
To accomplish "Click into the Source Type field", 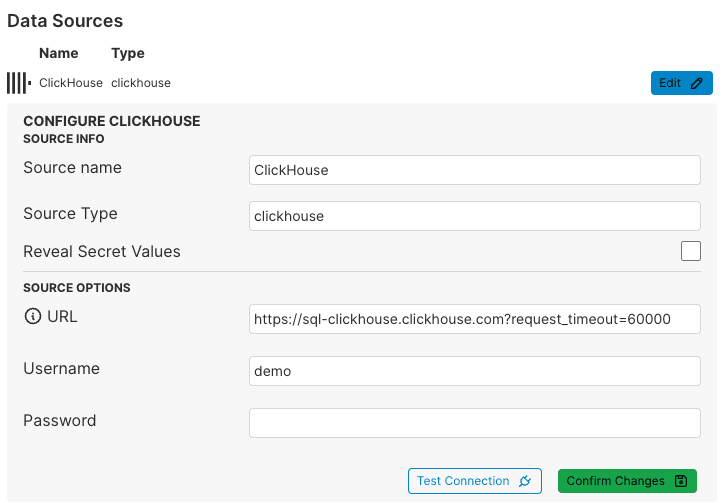I will point(474,216).
